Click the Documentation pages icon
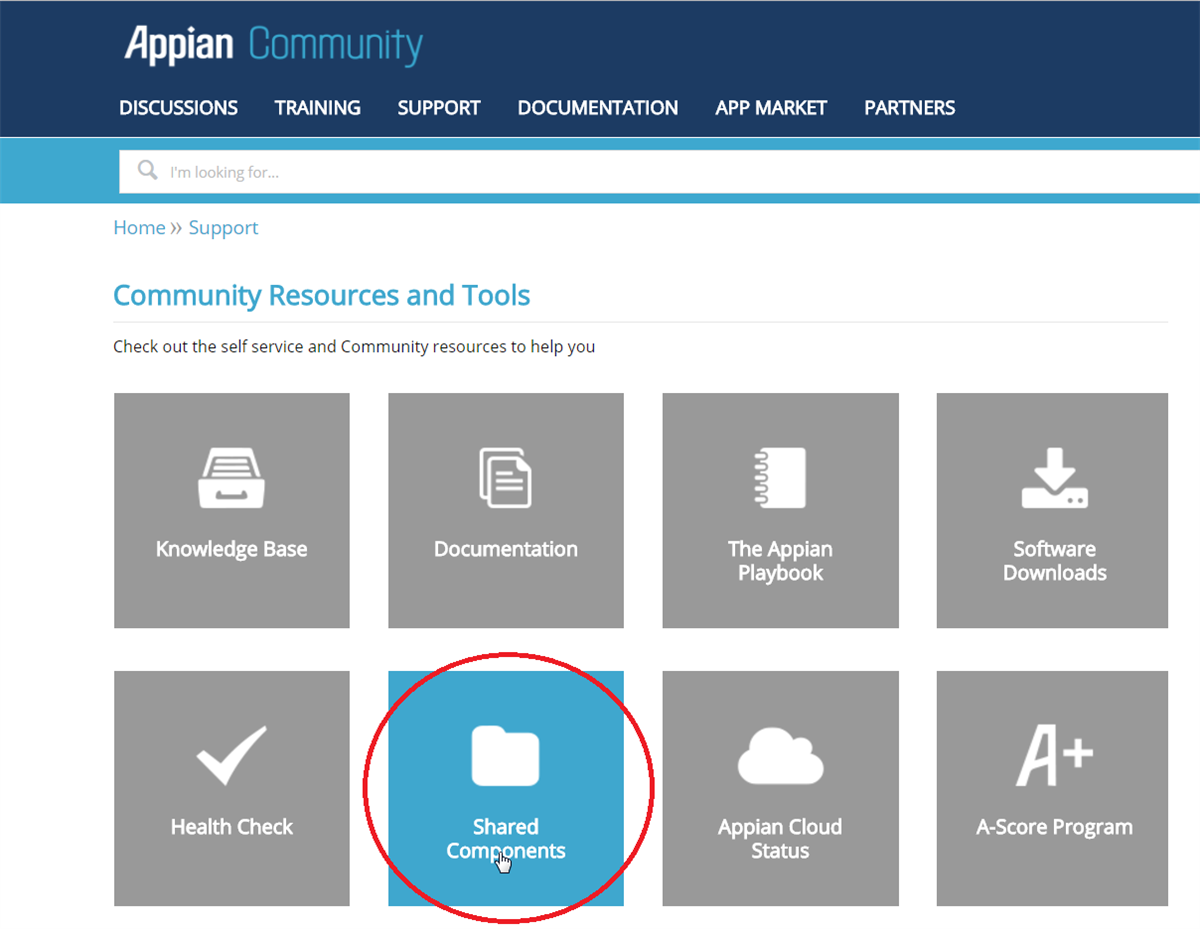Image resolution: width=1200 pixels, height=929 pixels. (505, 478)
